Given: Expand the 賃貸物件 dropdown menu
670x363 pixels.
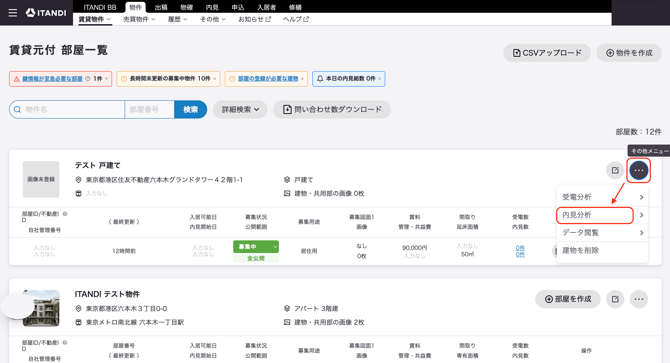Looking at the screenshot, I should click(94, 19).
